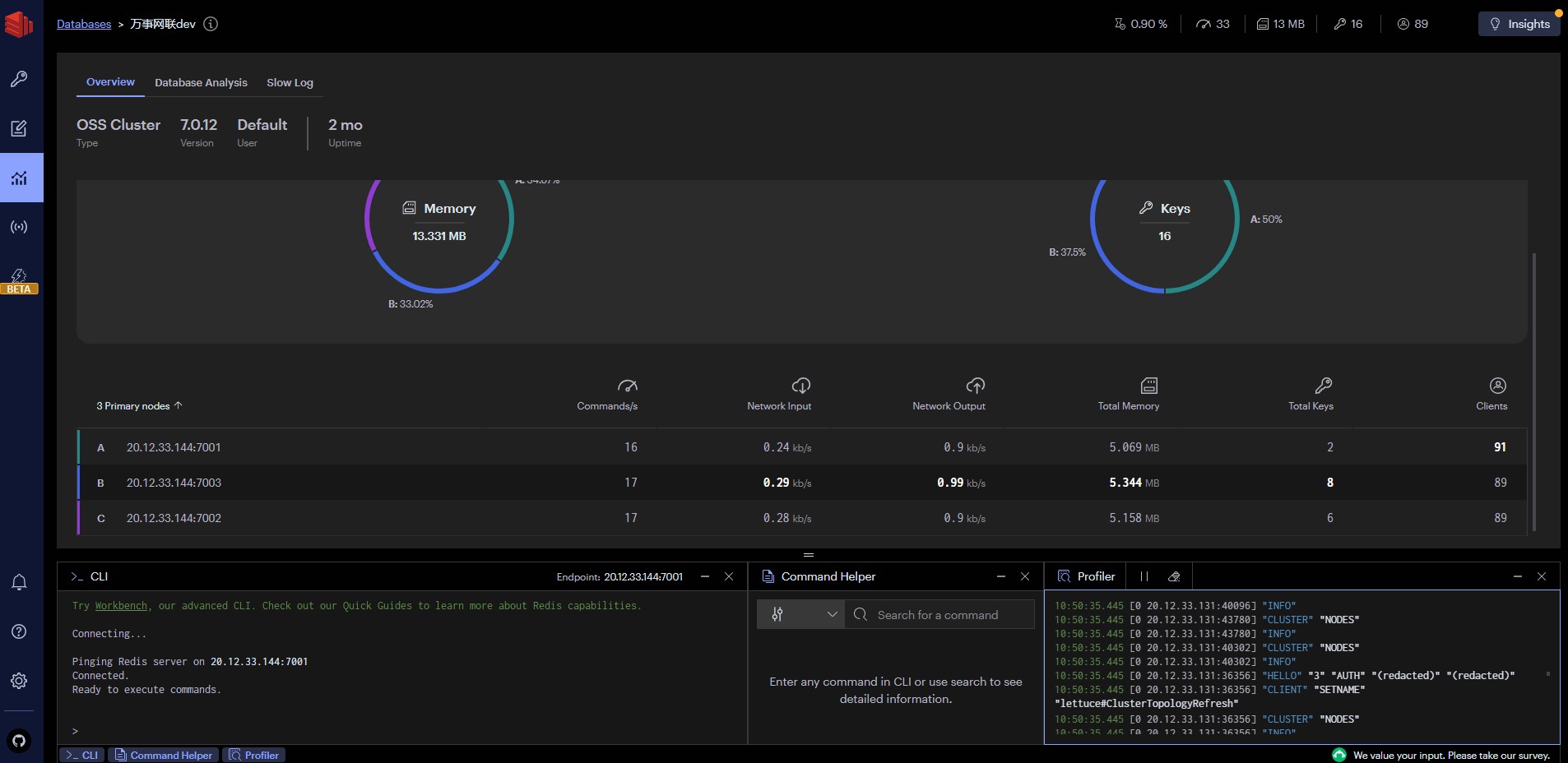Image resolution: width=1568 pixels, height=763 pixels.
Task: Toggle the Command Helper bottom bar tab
Action: click(x=164, y=755)
